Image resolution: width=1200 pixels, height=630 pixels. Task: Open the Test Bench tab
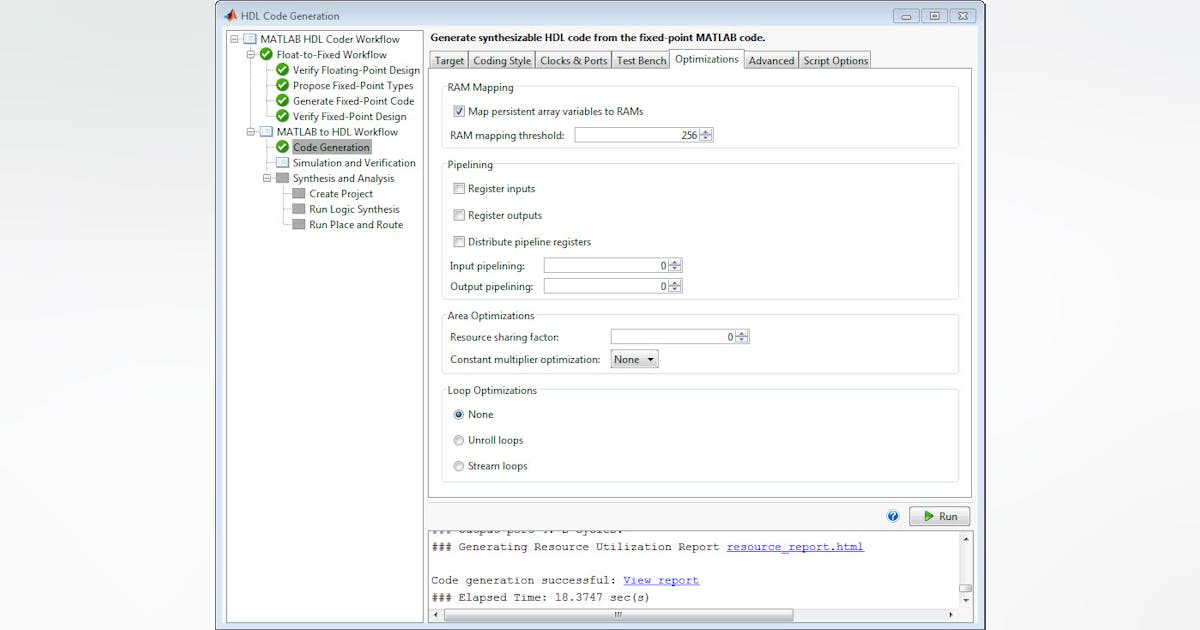click(x=641, y=61)
